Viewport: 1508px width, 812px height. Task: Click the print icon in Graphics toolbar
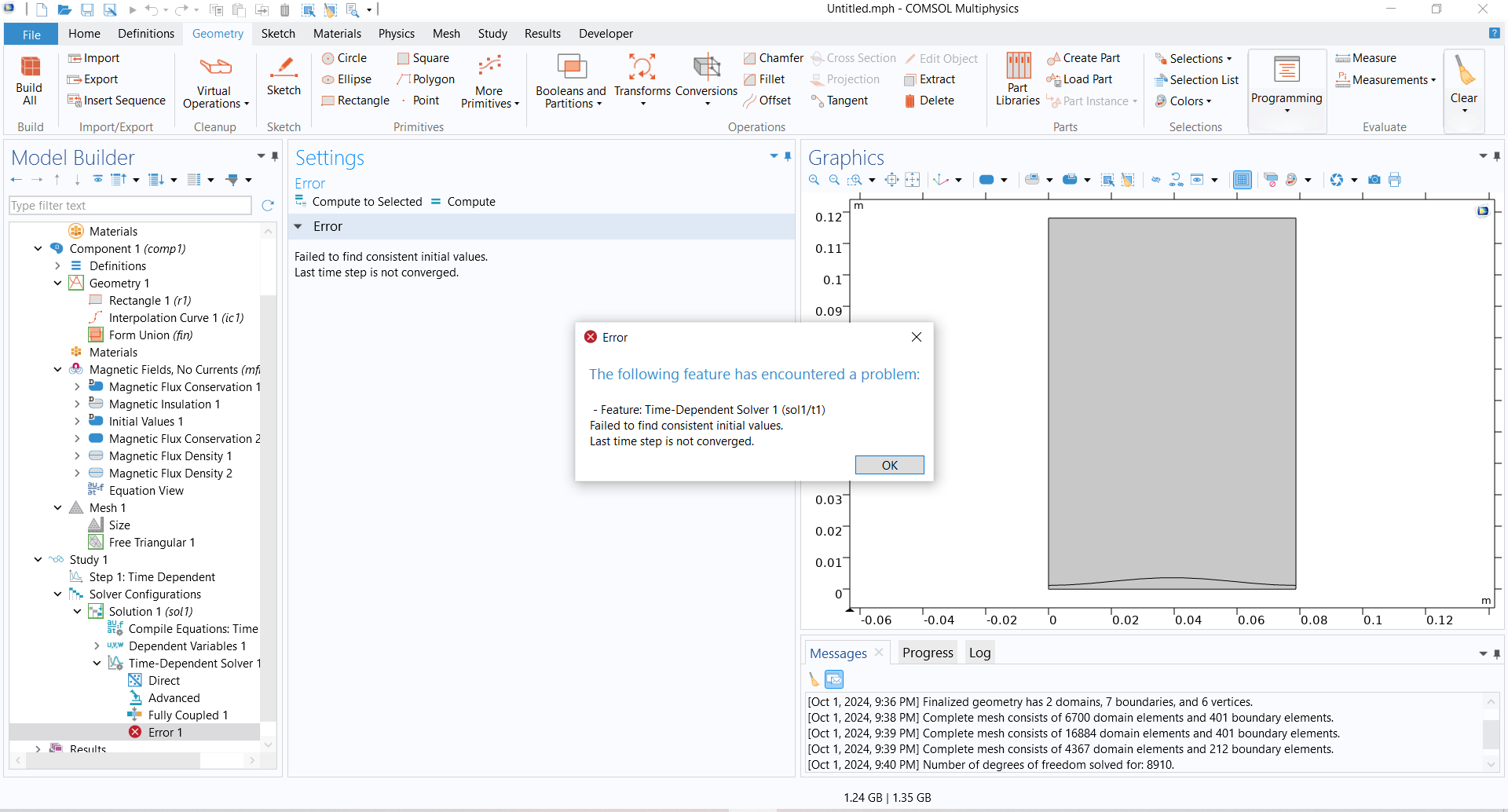click(x=1395, y=180)
